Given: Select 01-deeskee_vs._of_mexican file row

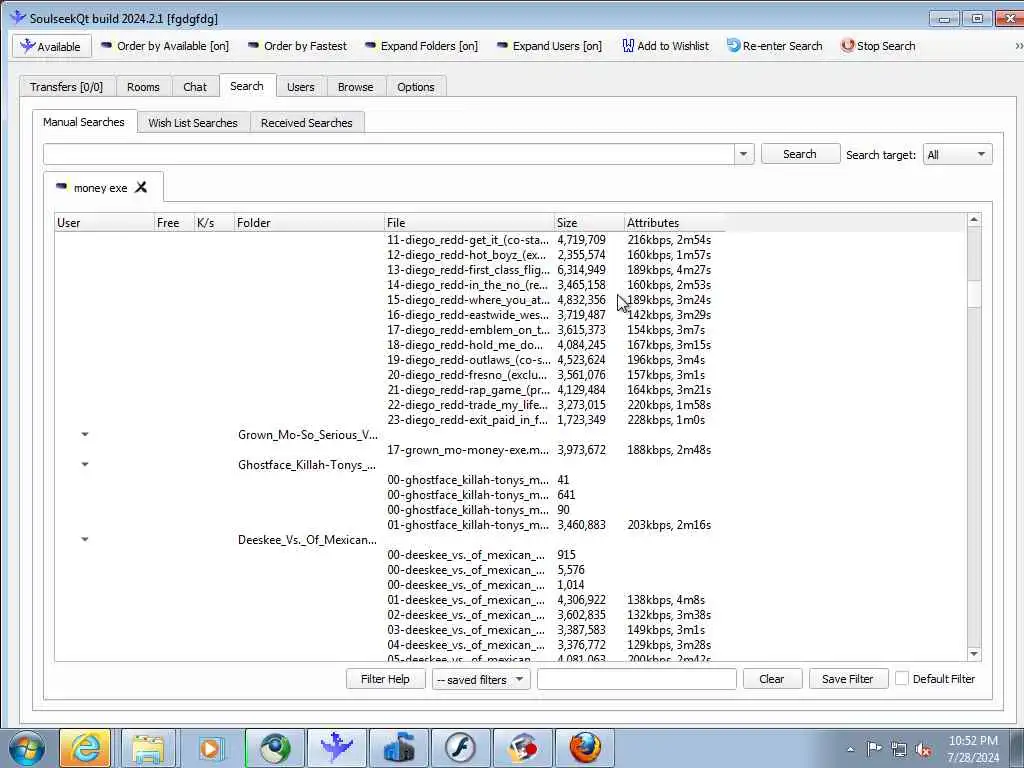Looking at the screenshot, I should coord(466,600).
